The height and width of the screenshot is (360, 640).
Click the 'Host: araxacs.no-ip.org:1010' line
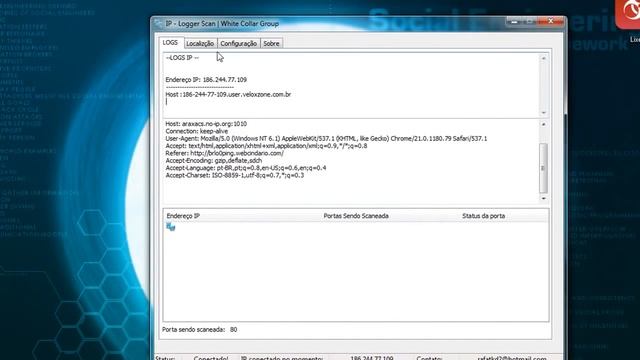[x=206, y=124]
